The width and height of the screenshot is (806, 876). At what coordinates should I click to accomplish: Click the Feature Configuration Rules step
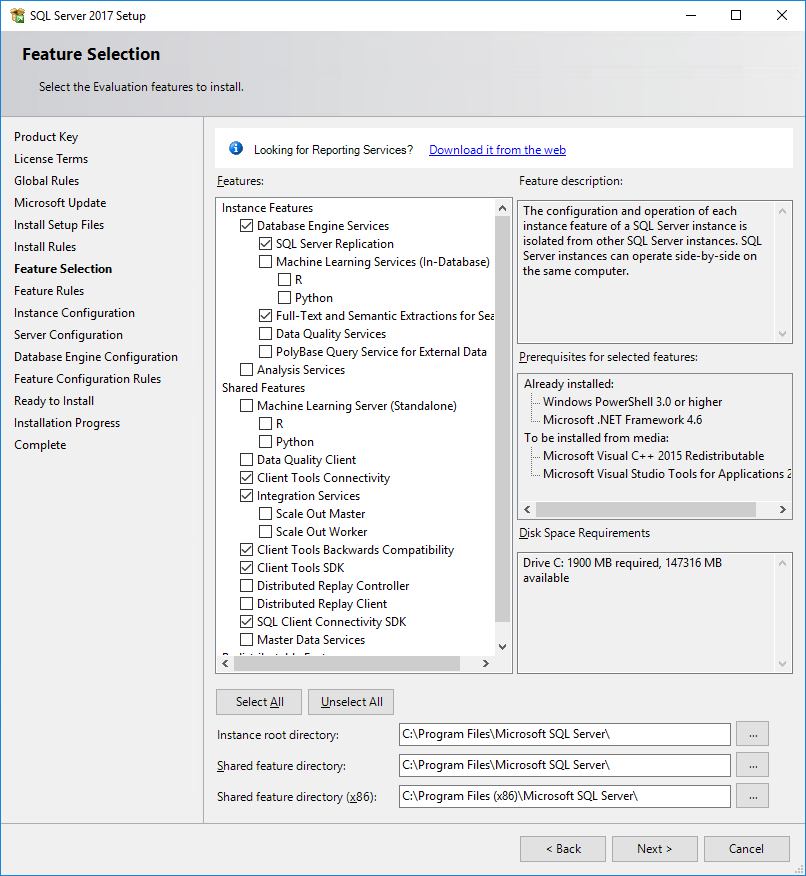(87, 379)
